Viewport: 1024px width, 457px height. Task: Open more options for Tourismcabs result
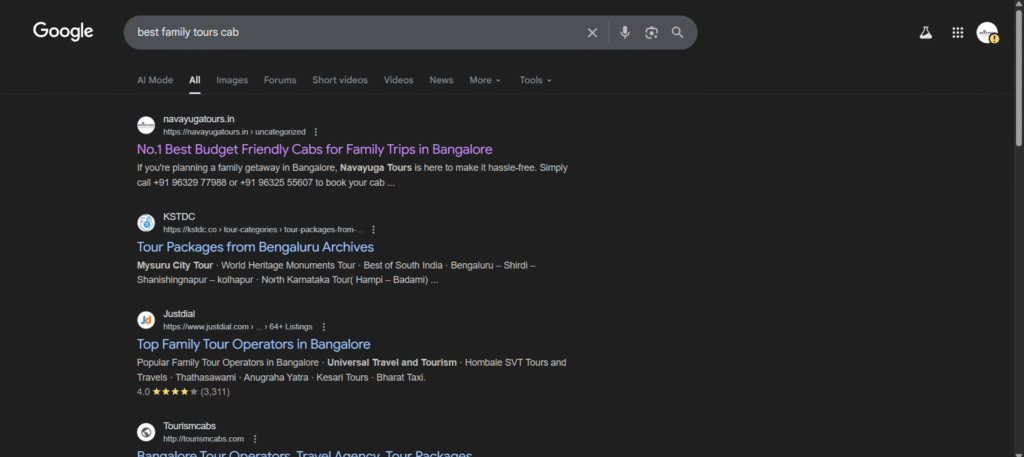(x=255, y=439)
